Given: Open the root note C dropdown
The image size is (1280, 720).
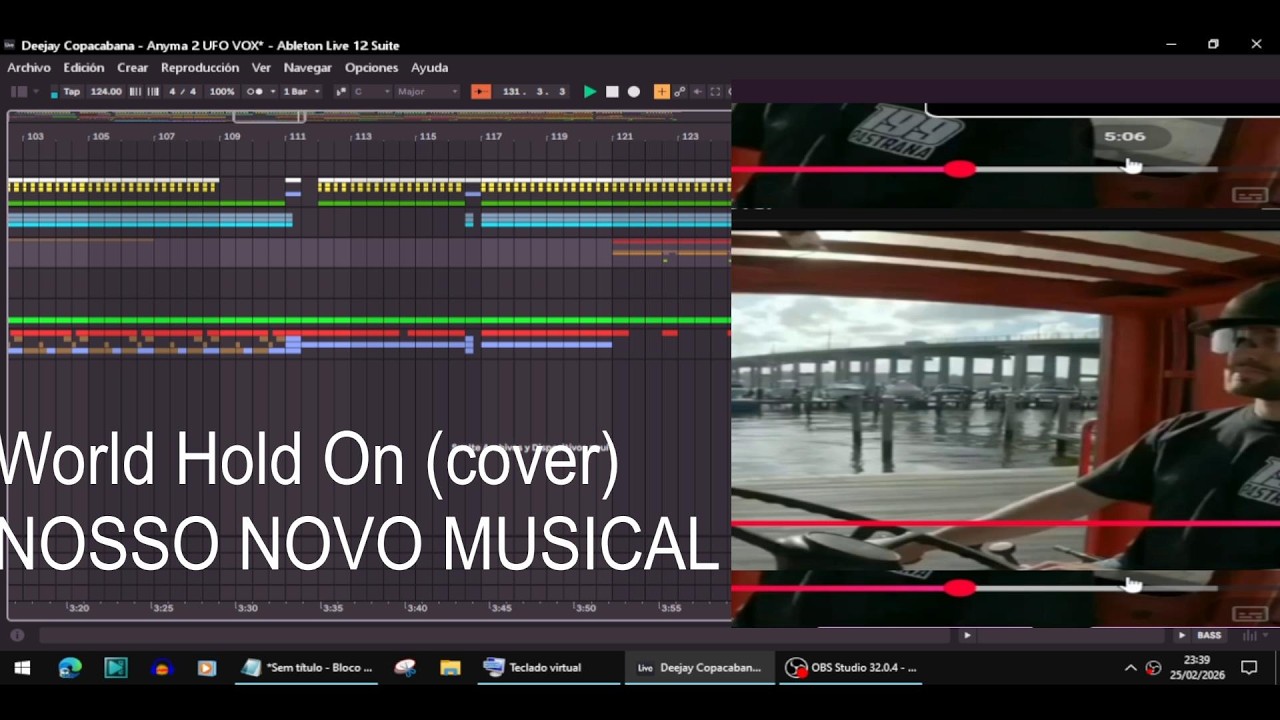Looking at the screenshot, I should click(372, 91).
